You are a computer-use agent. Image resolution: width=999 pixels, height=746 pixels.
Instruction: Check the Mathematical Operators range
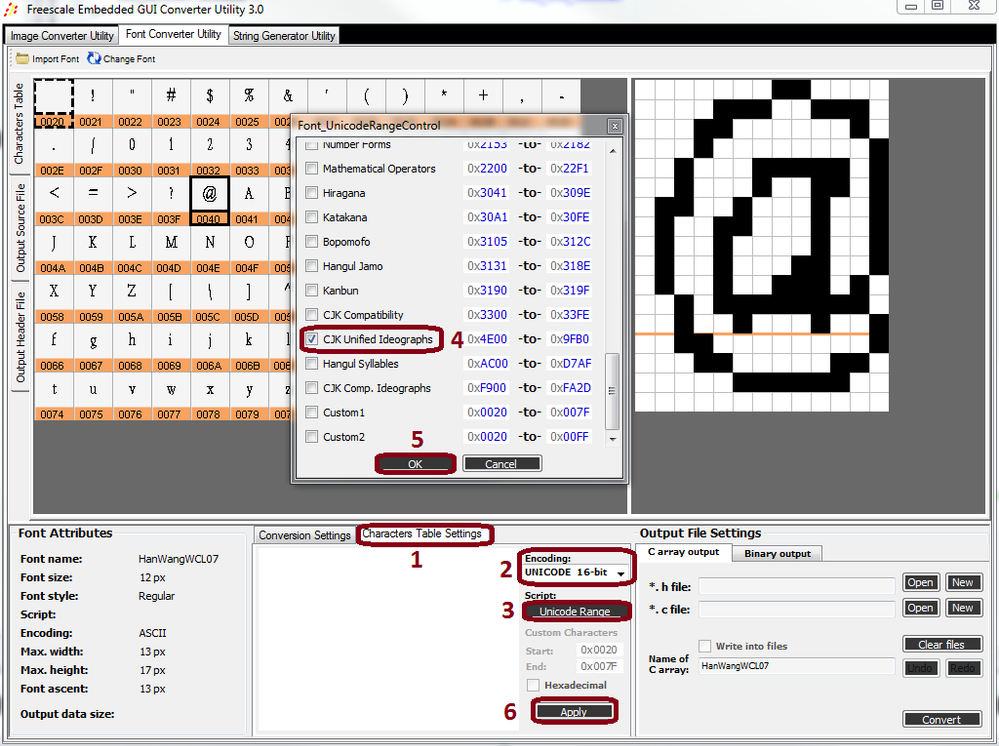tap(312, 169)
